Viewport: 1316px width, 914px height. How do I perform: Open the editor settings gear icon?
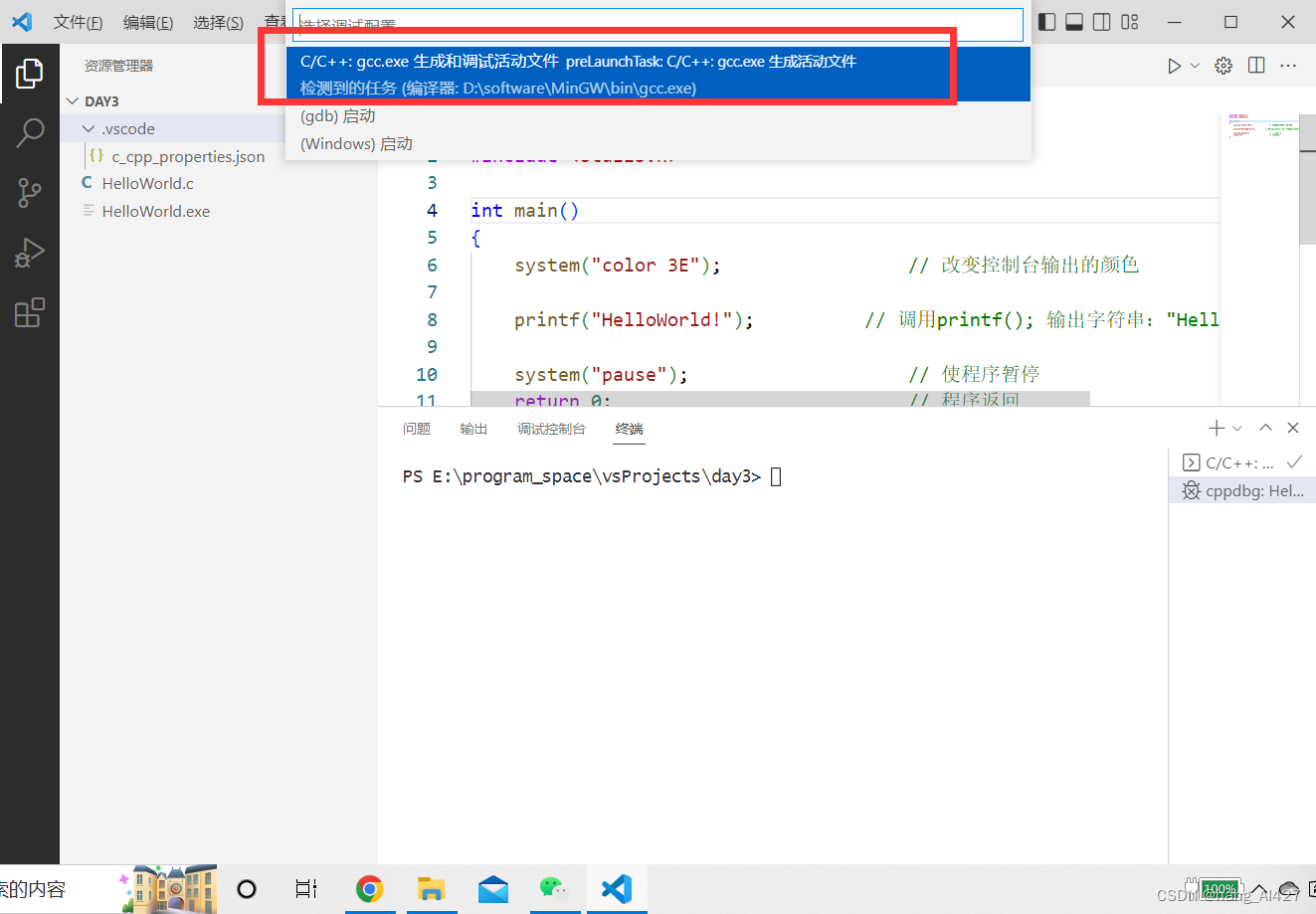pos(1223,66)
